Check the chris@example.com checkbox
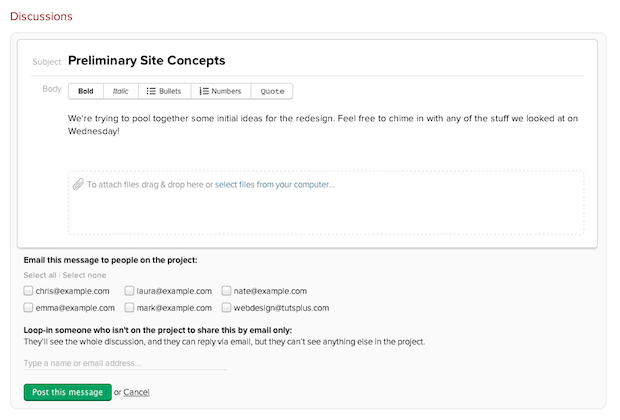Viewport: 620px width, 420px height. coord(28,291)
